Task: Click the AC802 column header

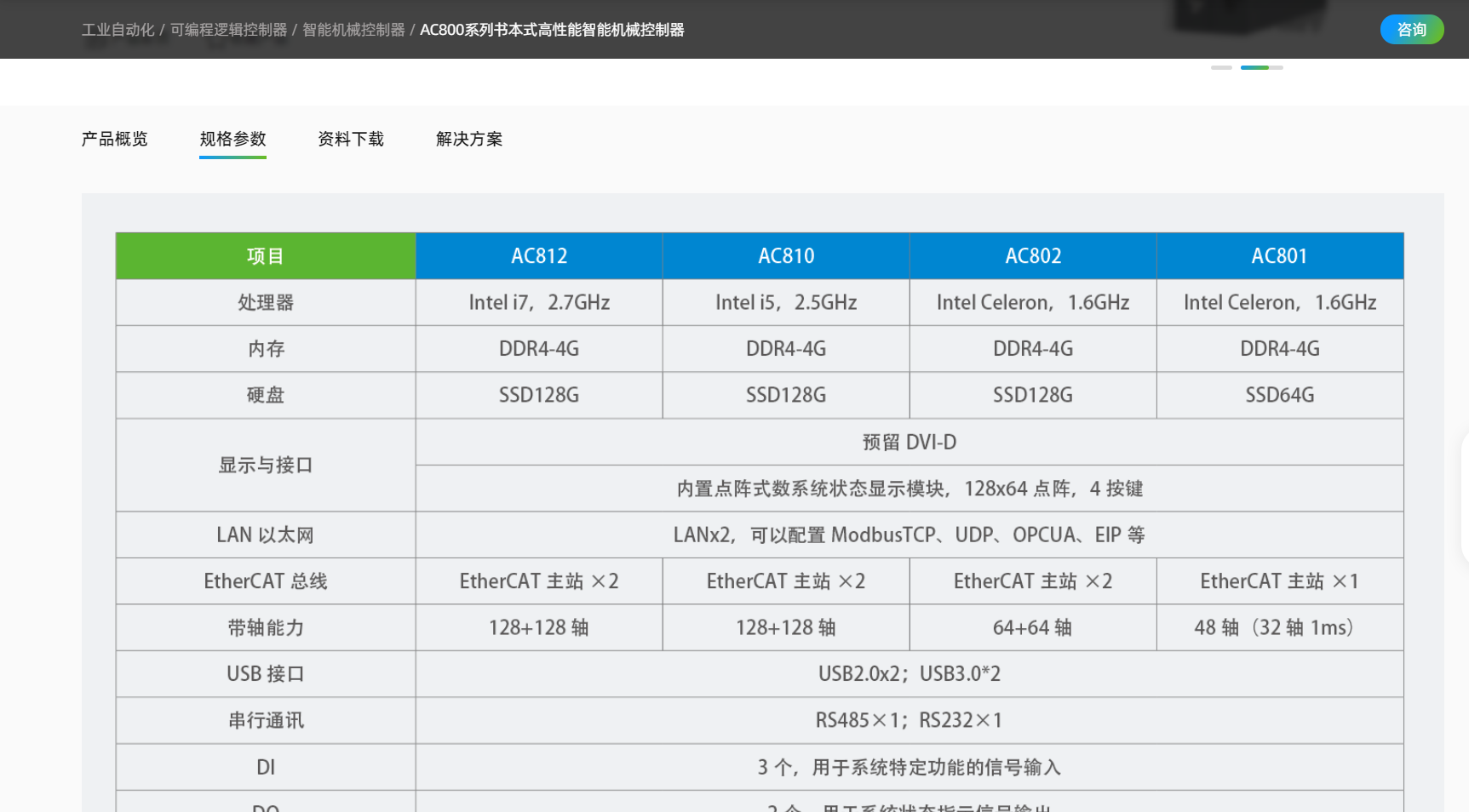Action: [1033, 256]
